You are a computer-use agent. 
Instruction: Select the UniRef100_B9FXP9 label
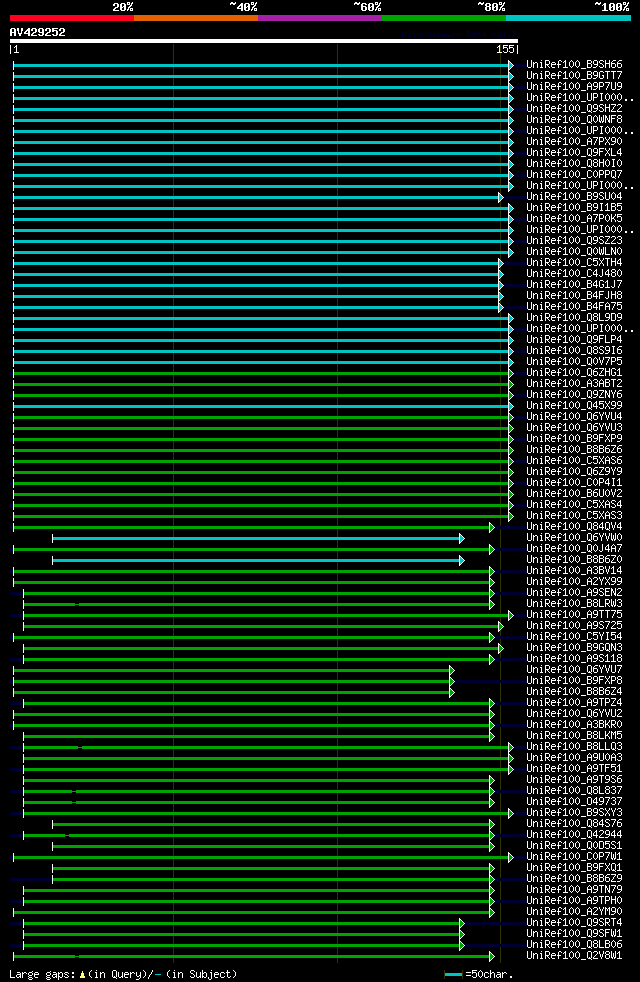point(574,438)
